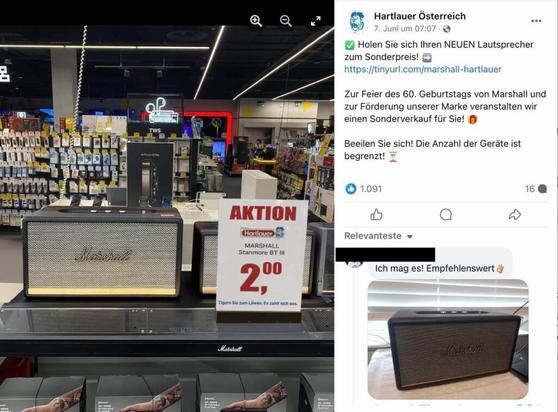
Task: Zoom out of the photo
Action: 286,21
